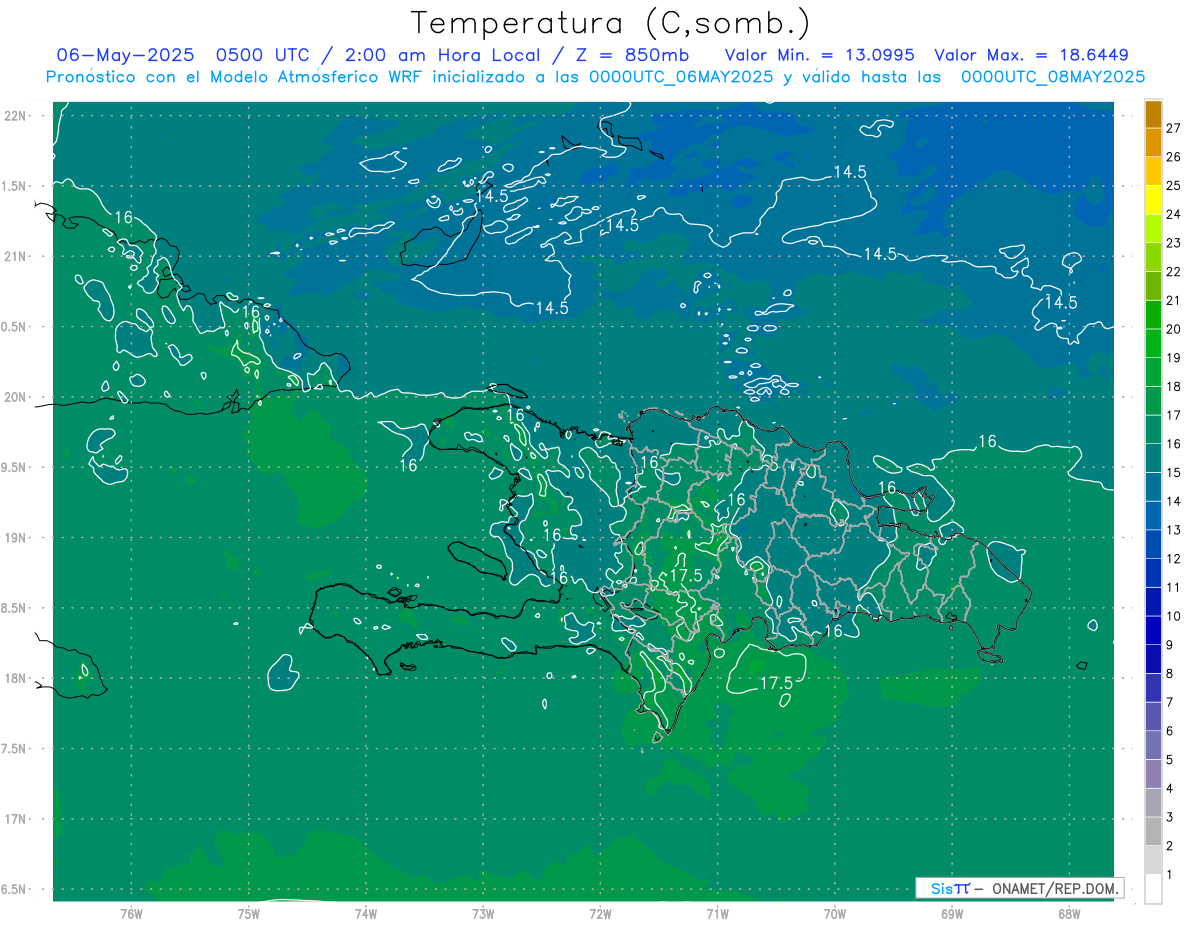Click legend scale value '8'

point(1170,673)
